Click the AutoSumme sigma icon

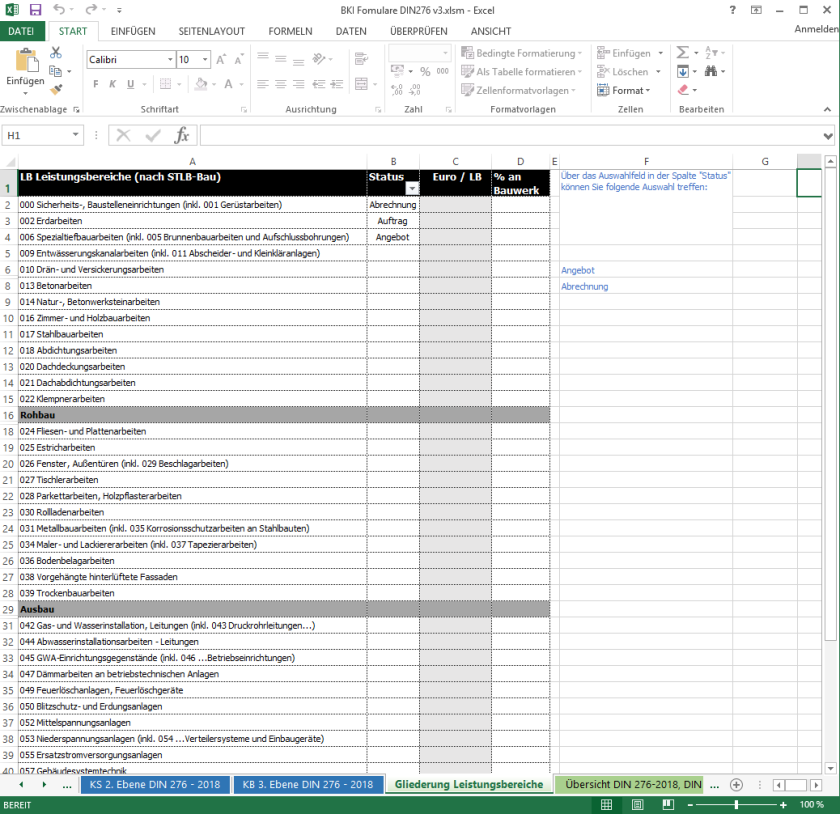pyautogui.click(x=682, y=52)
